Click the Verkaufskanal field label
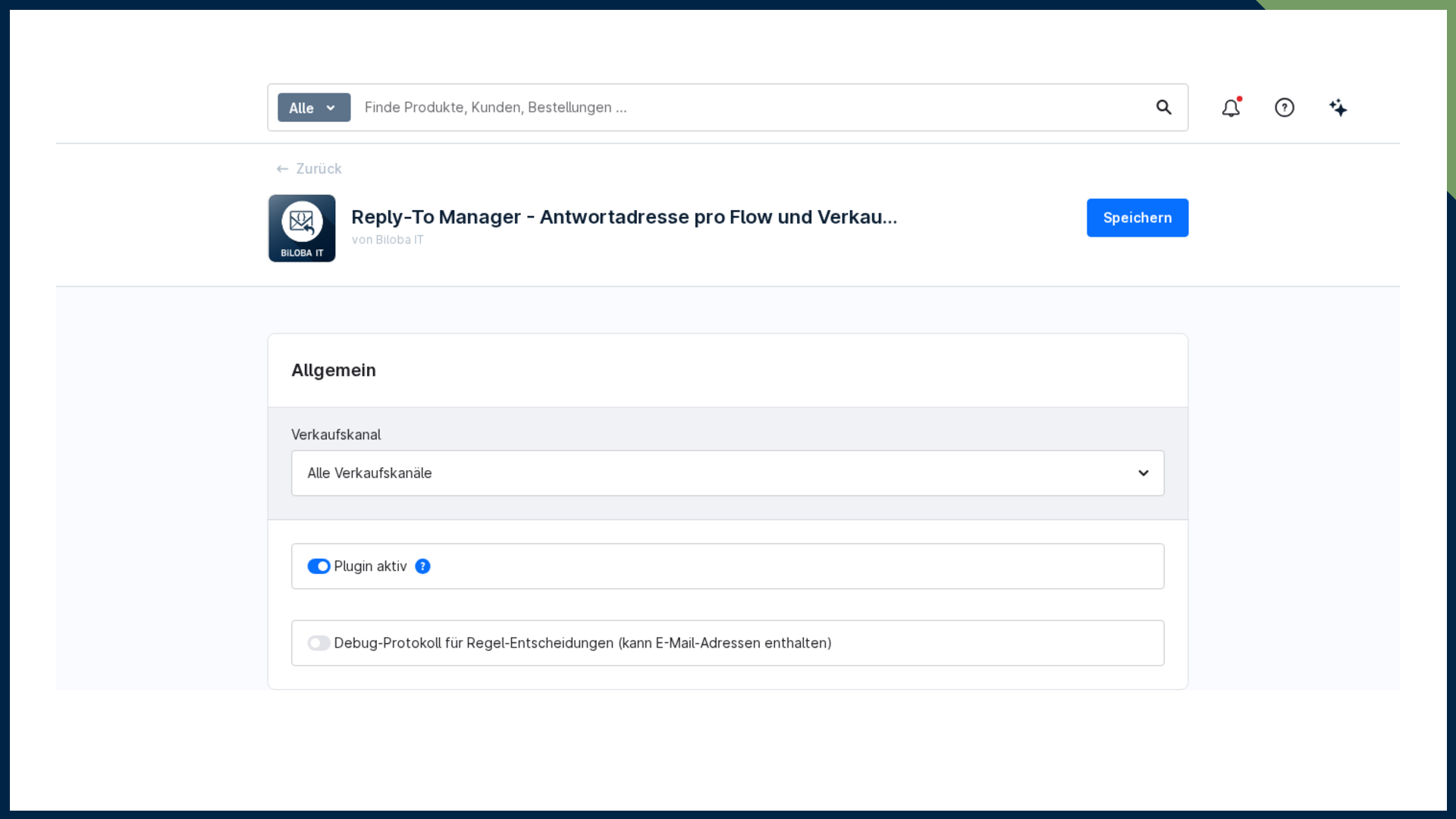The image size is (1456, 819). pos(336,435)
